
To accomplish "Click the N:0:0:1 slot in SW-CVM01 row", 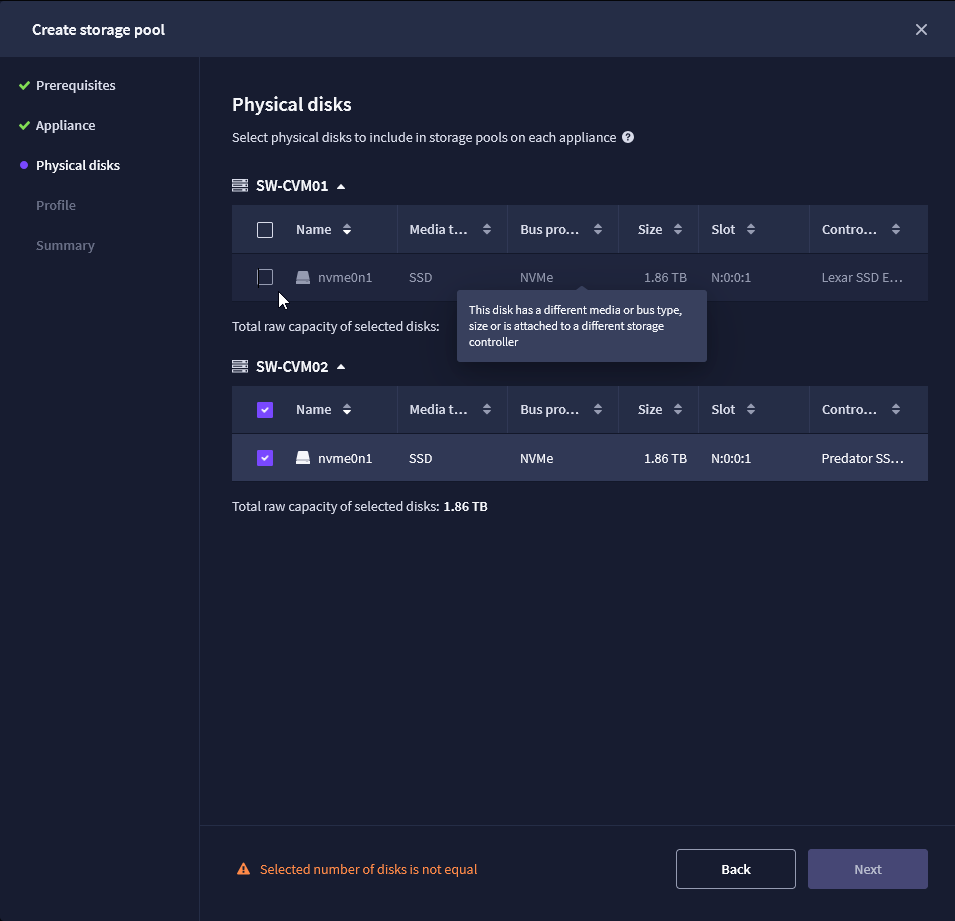I will click(731, 277).
